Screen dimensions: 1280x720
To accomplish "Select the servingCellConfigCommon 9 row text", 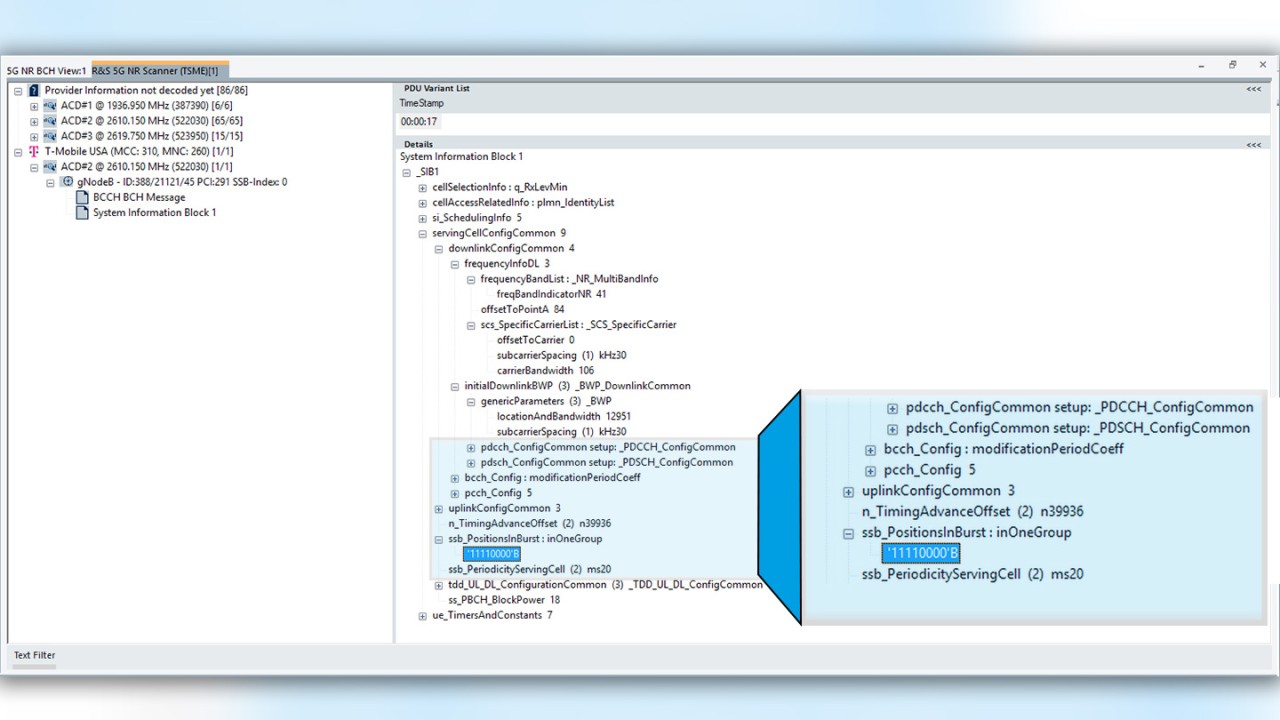I will (x=499, y=233).
